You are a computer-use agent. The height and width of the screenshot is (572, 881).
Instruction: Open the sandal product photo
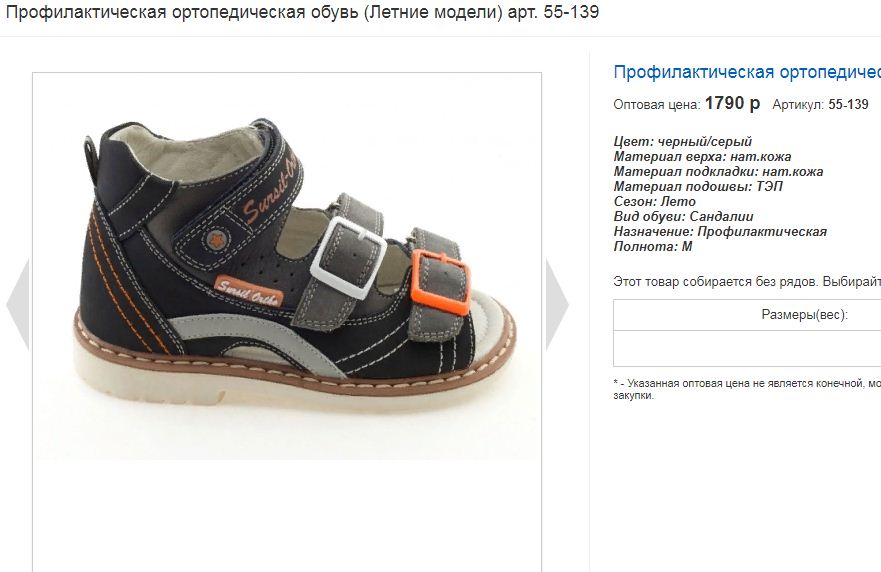pyautogui.click(x=287, y=266)
